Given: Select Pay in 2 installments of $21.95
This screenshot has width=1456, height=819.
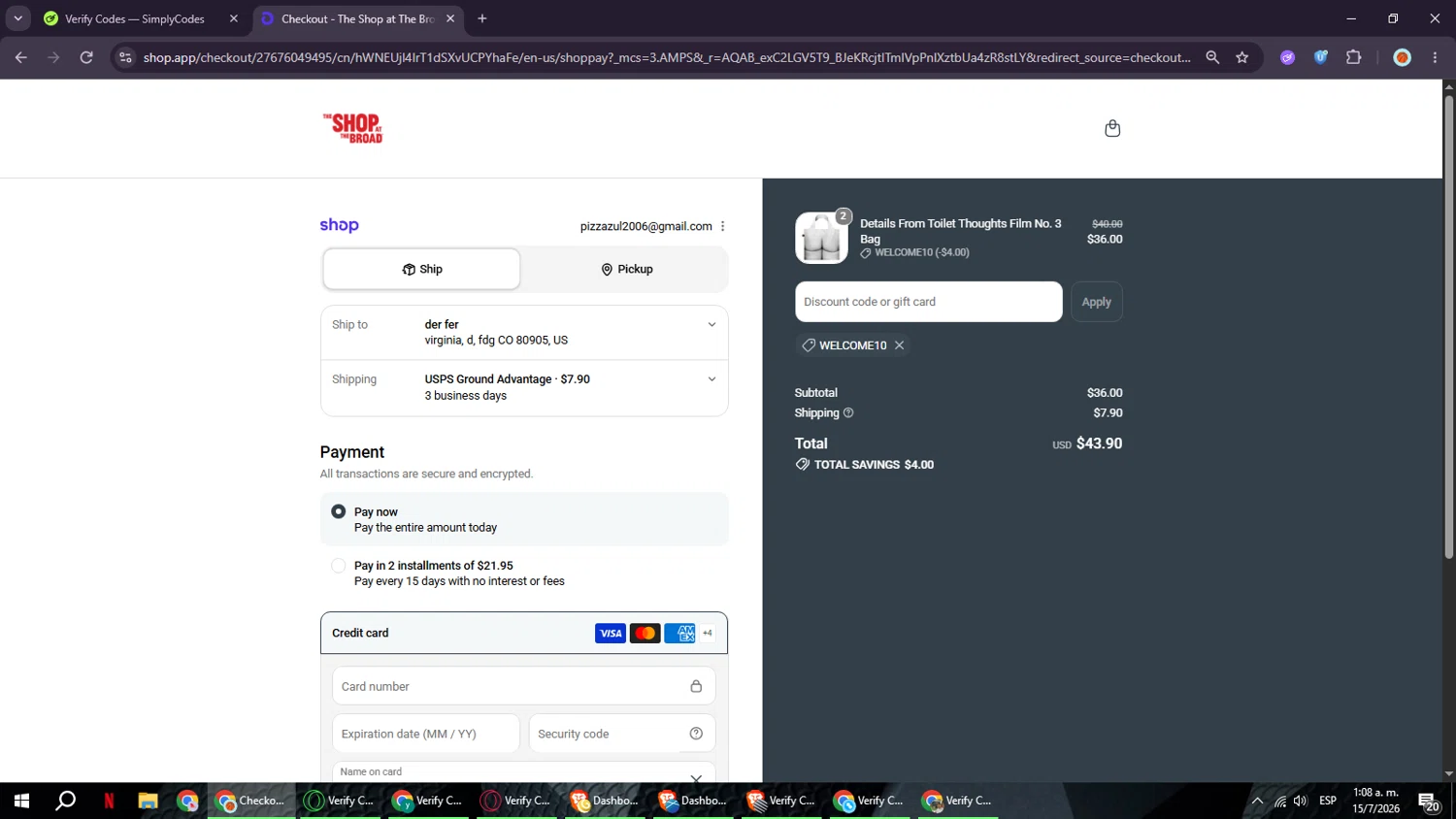Looking at the screenshot, I should pos(338,566).
